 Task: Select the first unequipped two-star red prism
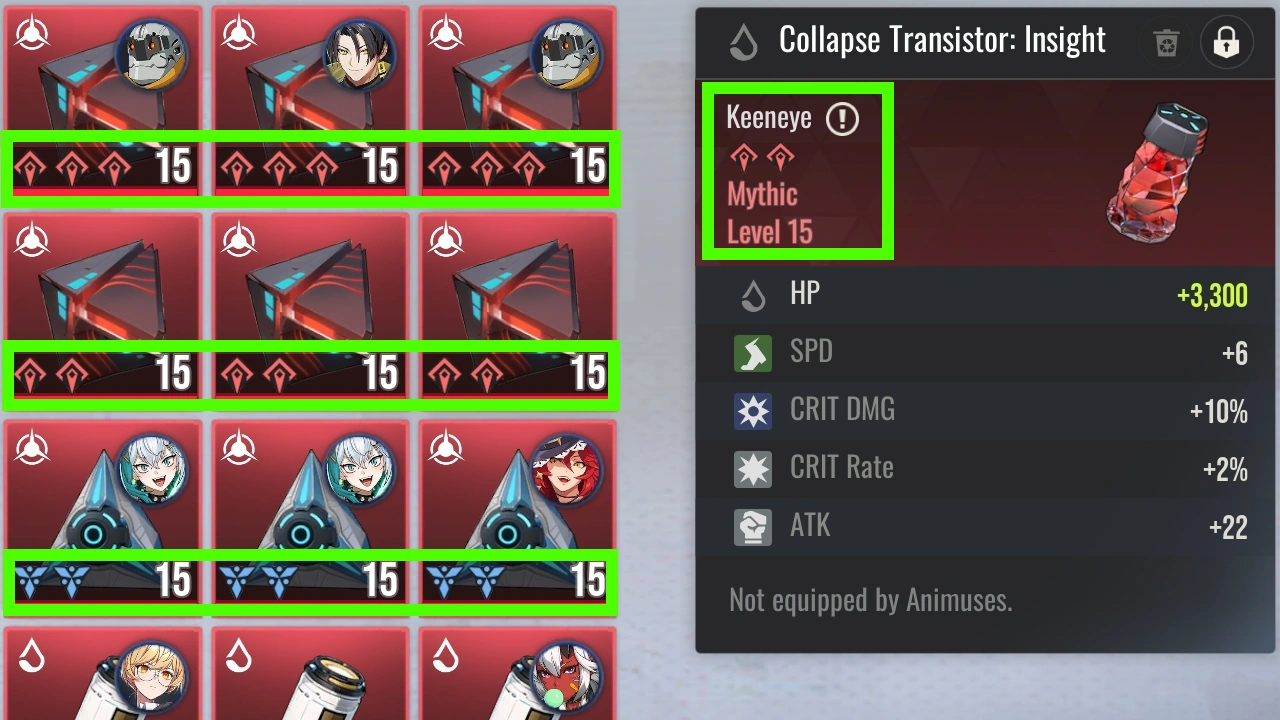103,308
